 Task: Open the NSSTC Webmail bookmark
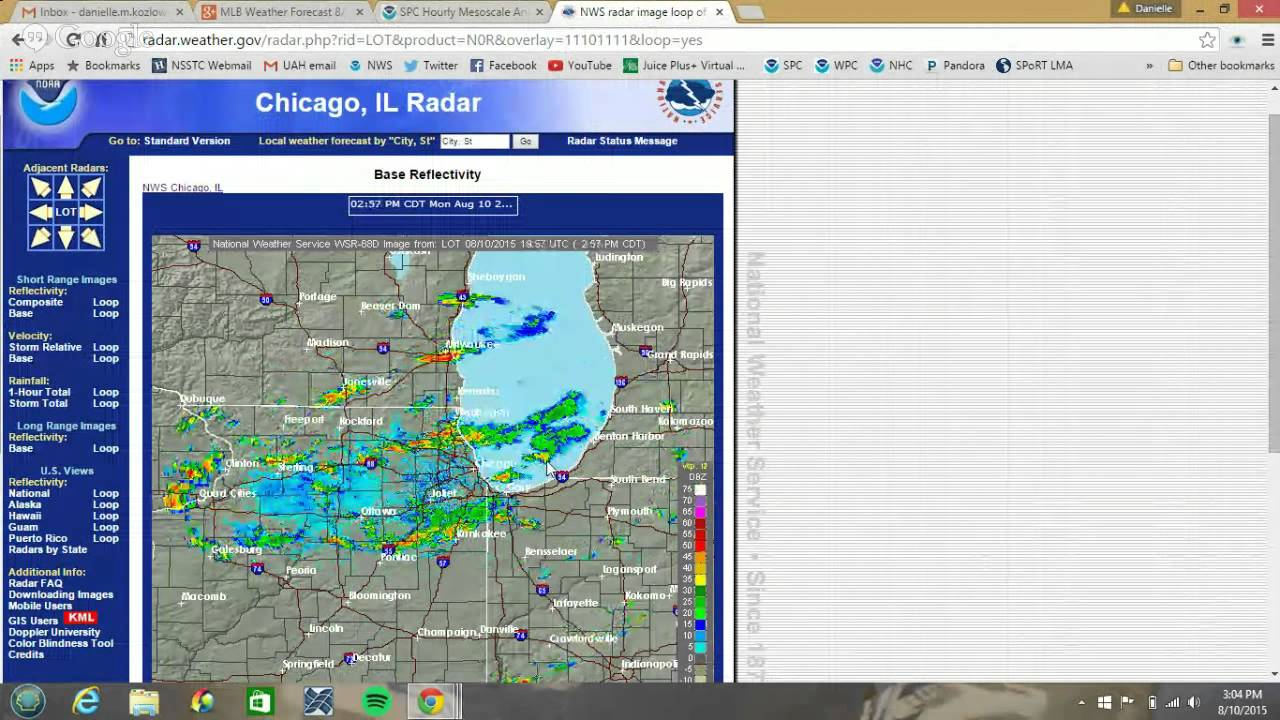pos(202,65)
